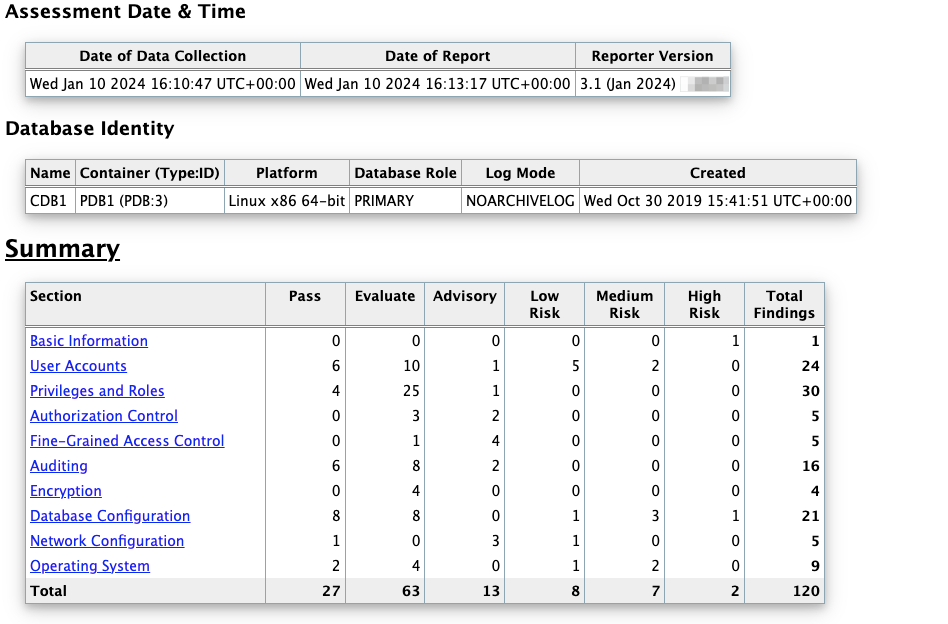Click Privileges and Roles Evaluate value 25

pos(411,391)
